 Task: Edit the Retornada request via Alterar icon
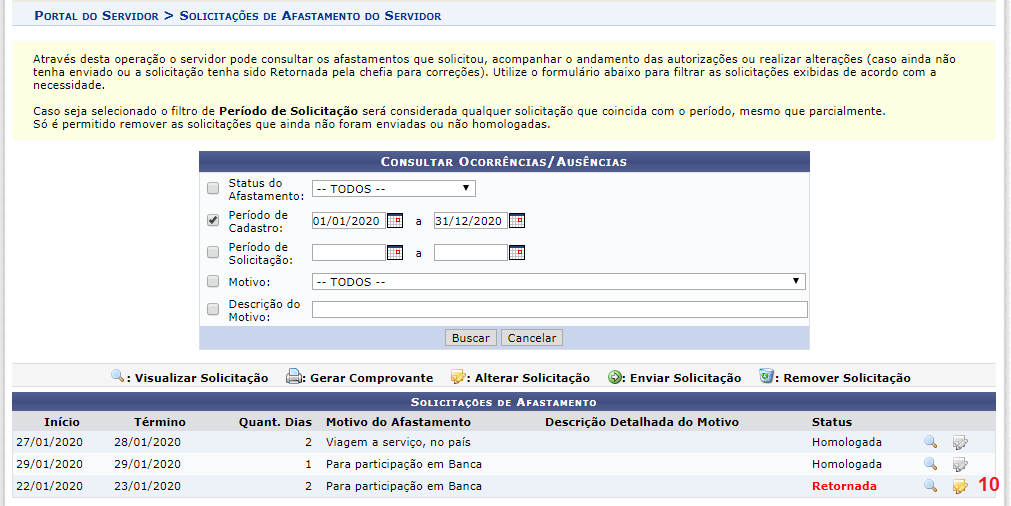pos(960,486)
